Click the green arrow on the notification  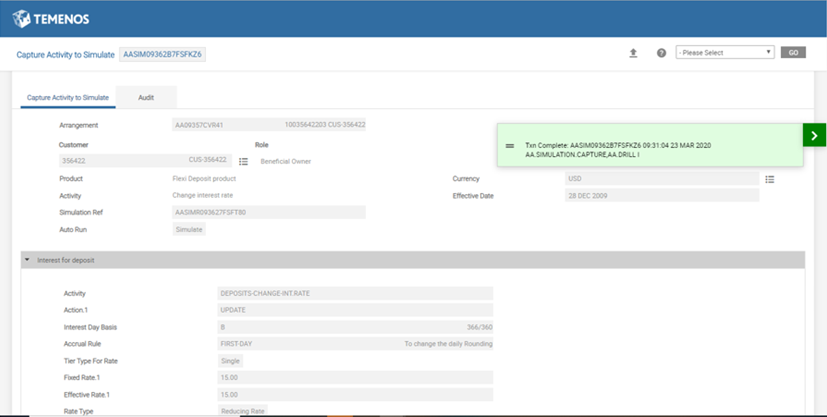814,136
